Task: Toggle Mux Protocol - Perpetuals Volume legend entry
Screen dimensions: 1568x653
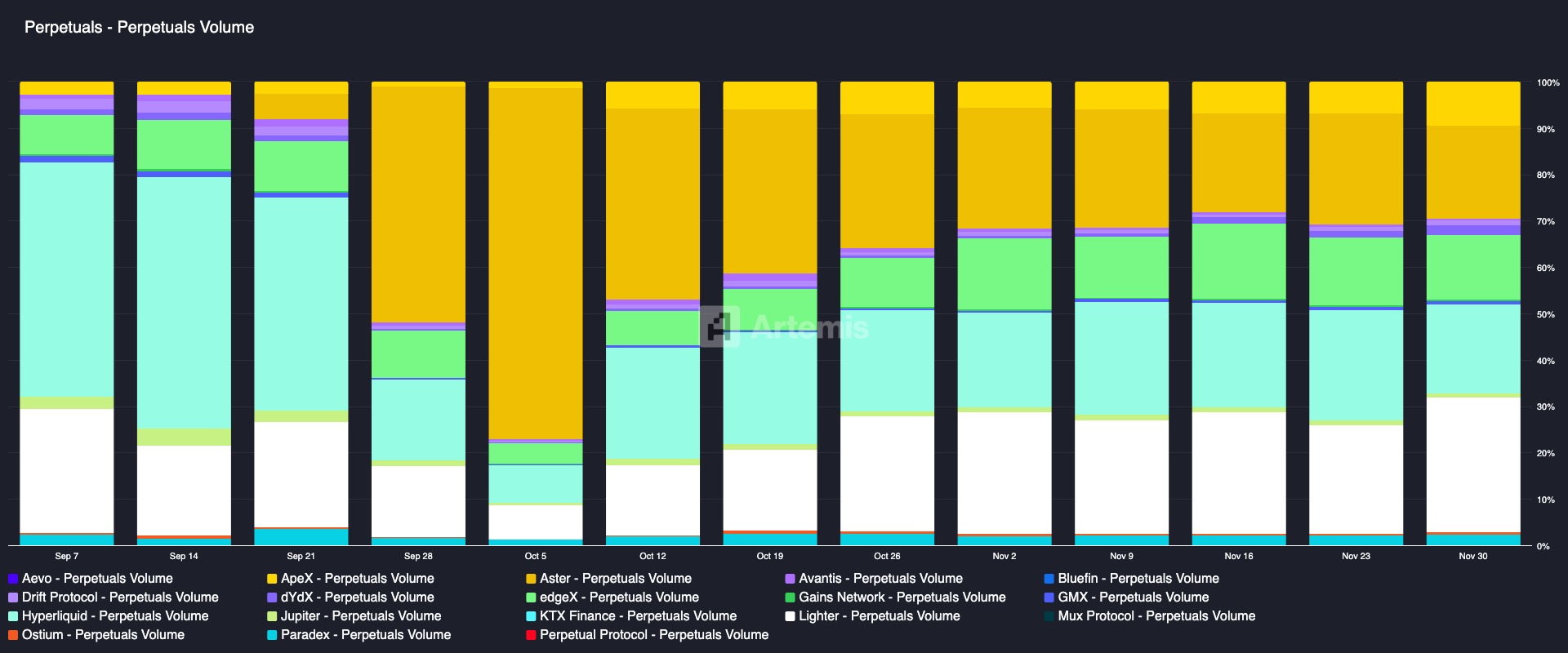Action: (x=1156, y=616)
